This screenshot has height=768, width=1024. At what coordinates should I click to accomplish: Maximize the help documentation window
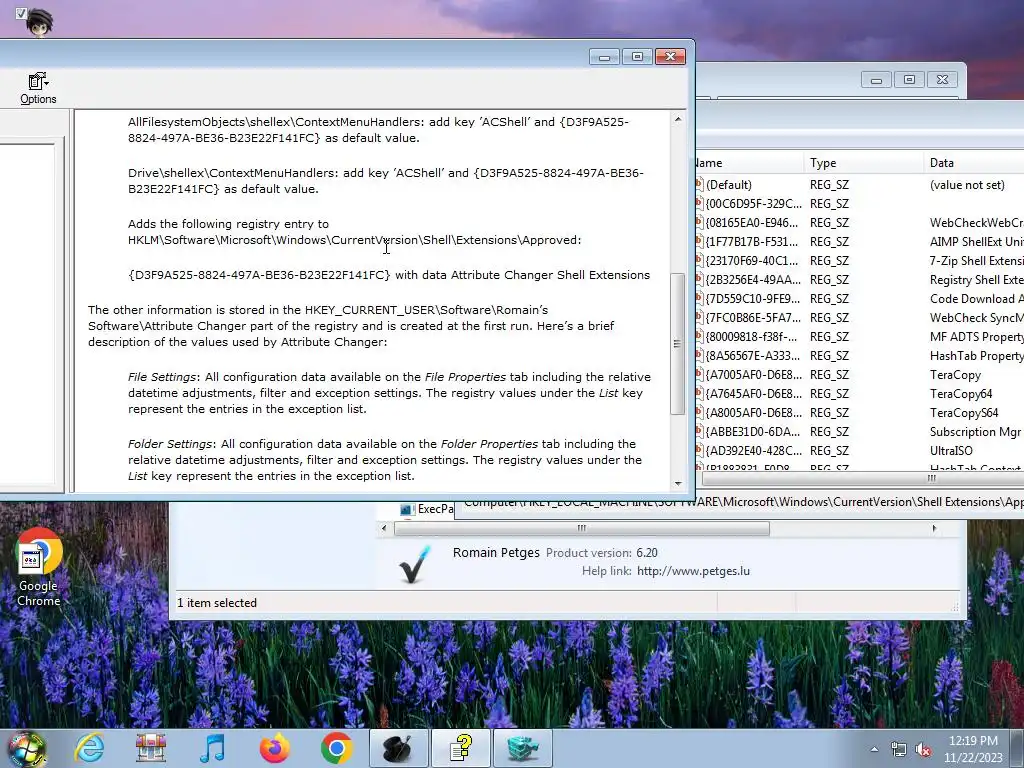(x=637, y=57)
